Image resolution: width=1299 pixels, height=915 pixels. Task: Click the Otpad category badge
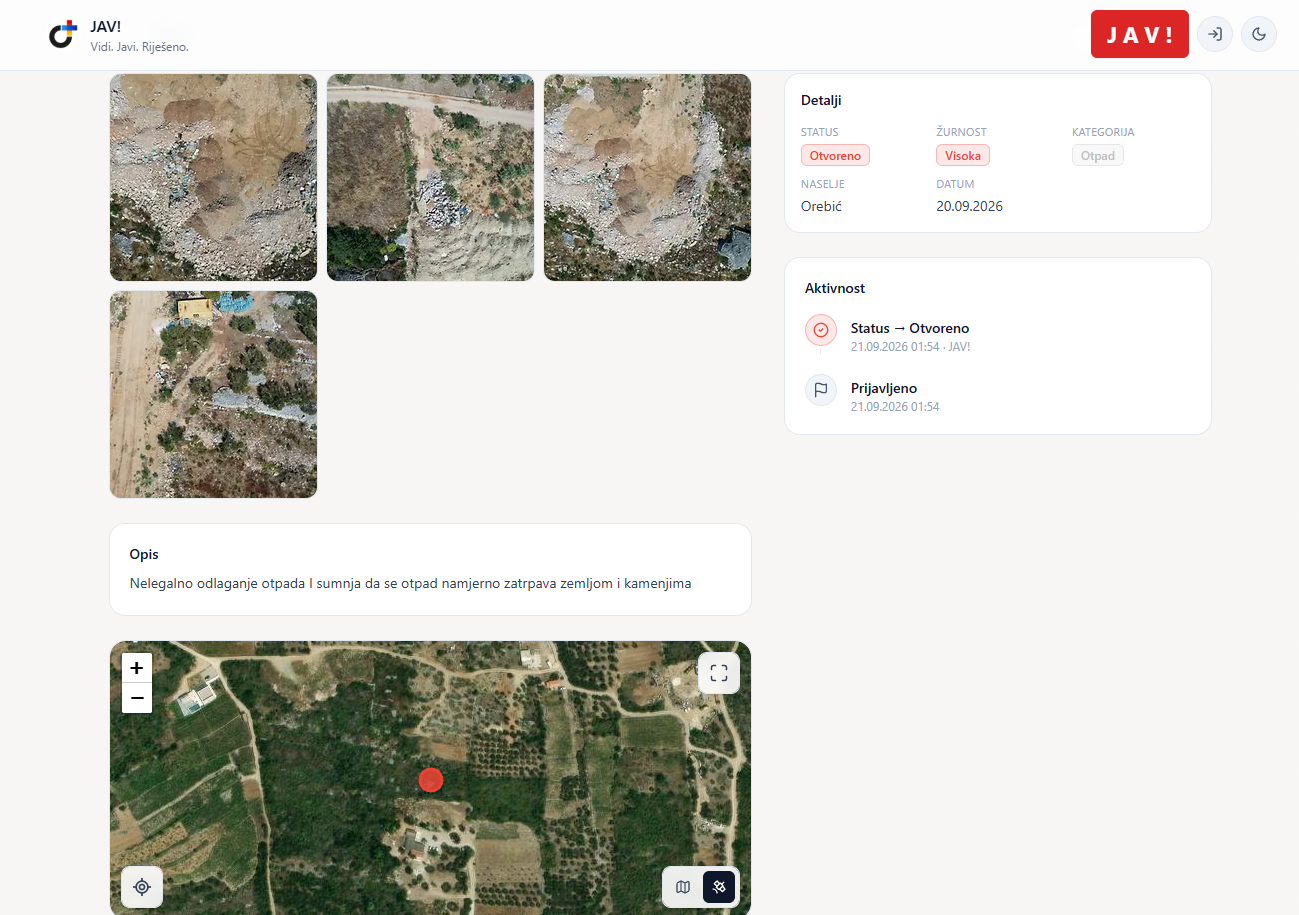[1098, 156]
